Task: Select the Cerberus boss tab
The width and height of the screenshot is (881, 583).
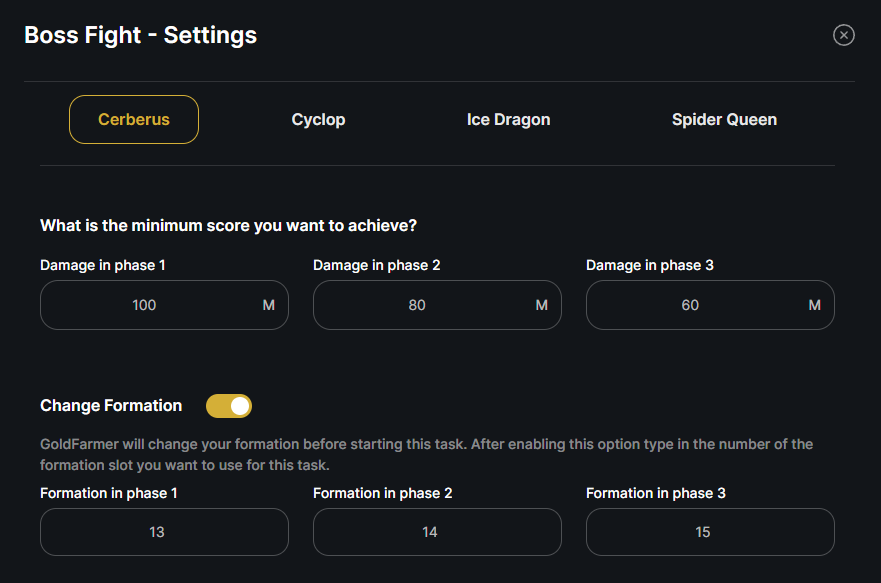Action: (x=134, y=120)
